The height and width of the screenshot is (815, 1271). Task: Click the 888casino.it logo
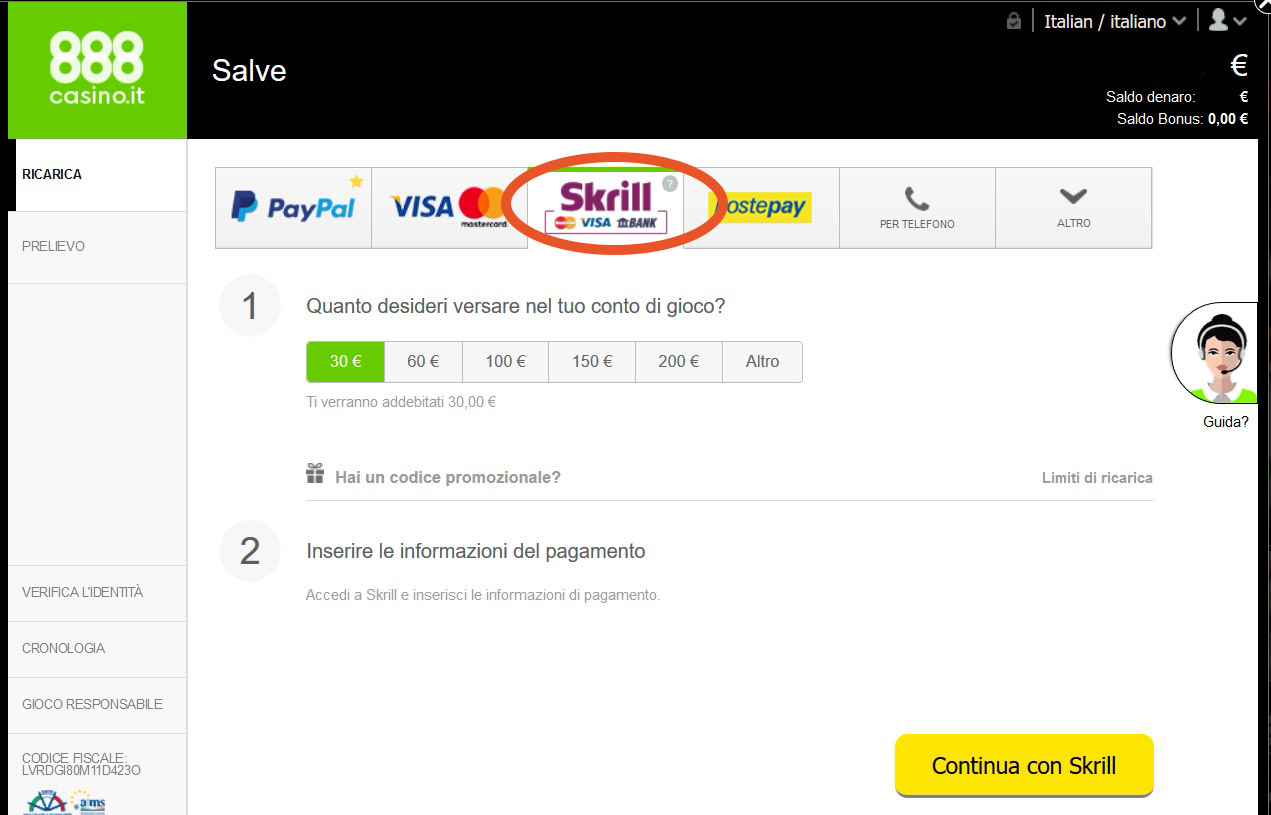click(x=97, y=70)
